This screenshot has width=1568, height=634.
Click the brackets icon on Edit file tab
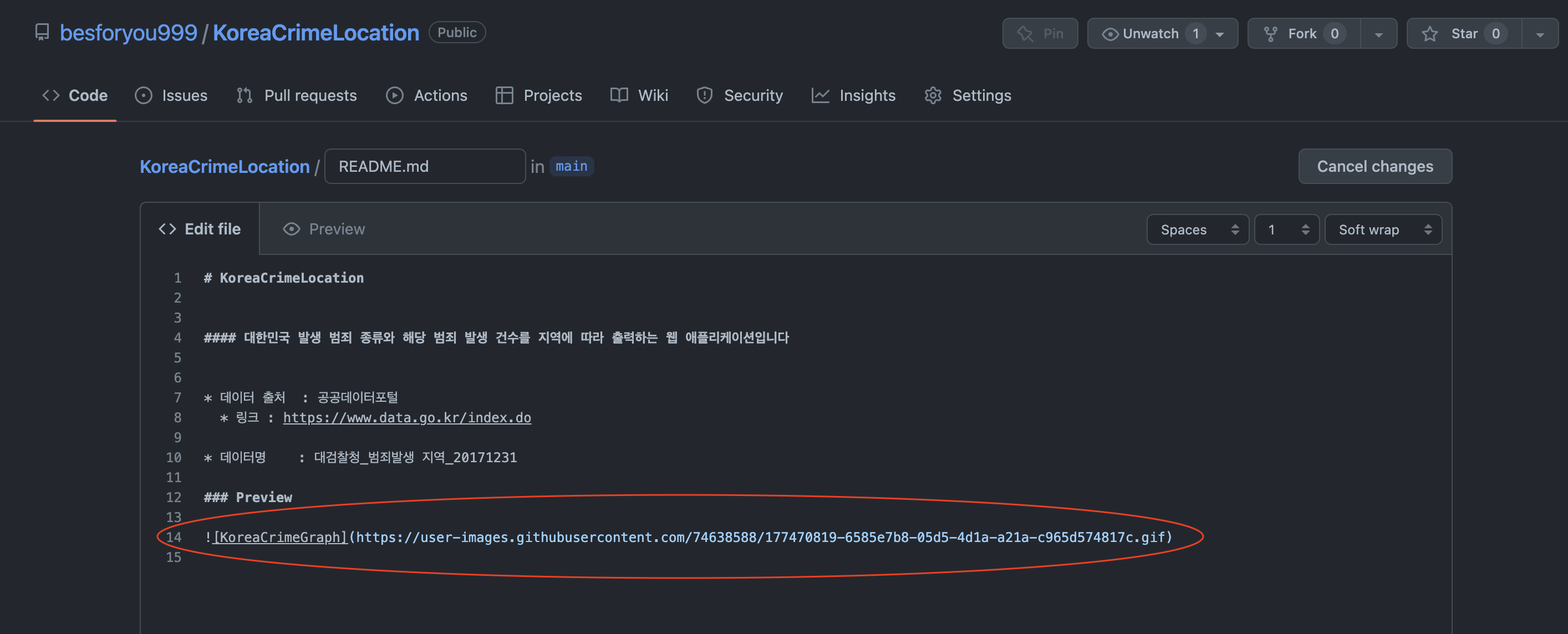[x=167, y=229]
